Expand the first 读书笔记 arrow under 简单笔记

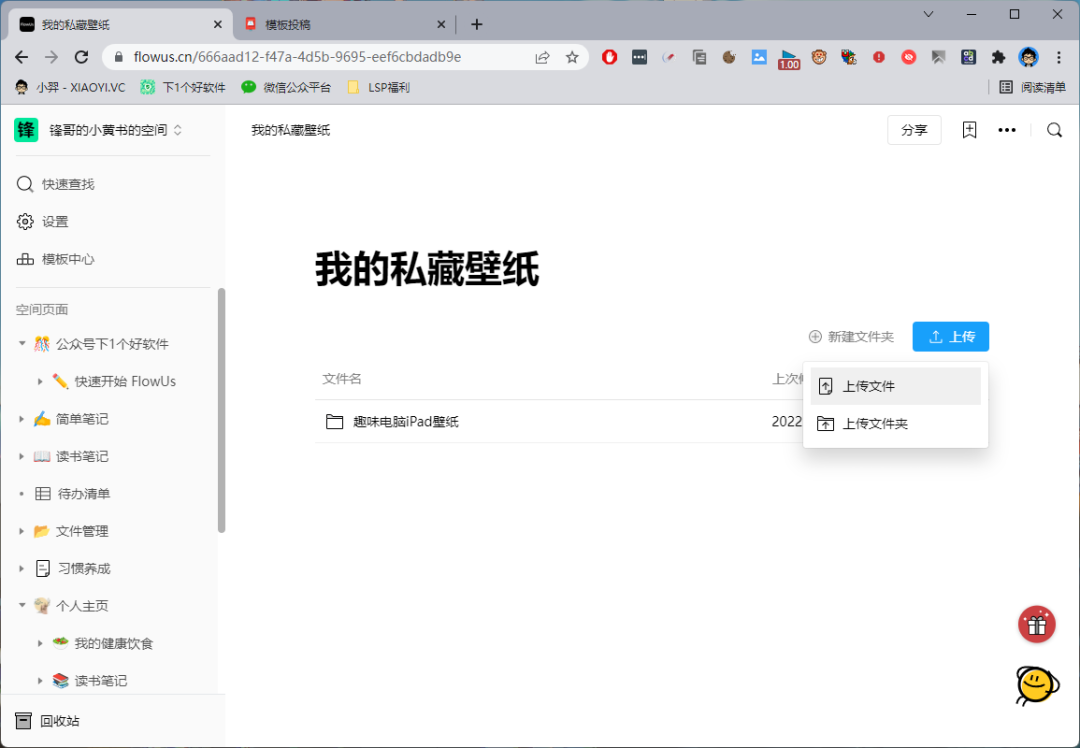[x=21, y=456]
